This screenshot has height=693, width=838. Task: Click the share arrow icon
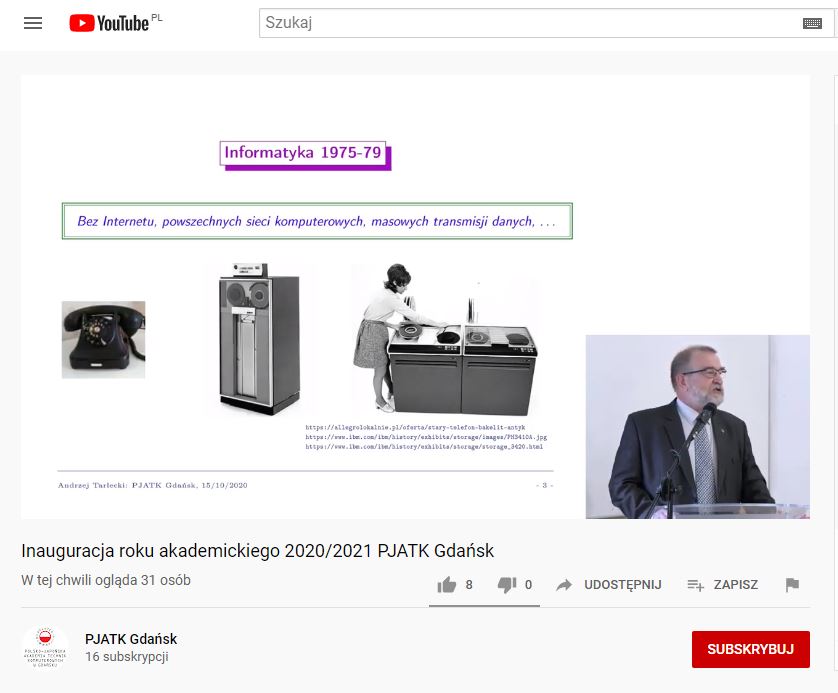click(x=564, y=585)
